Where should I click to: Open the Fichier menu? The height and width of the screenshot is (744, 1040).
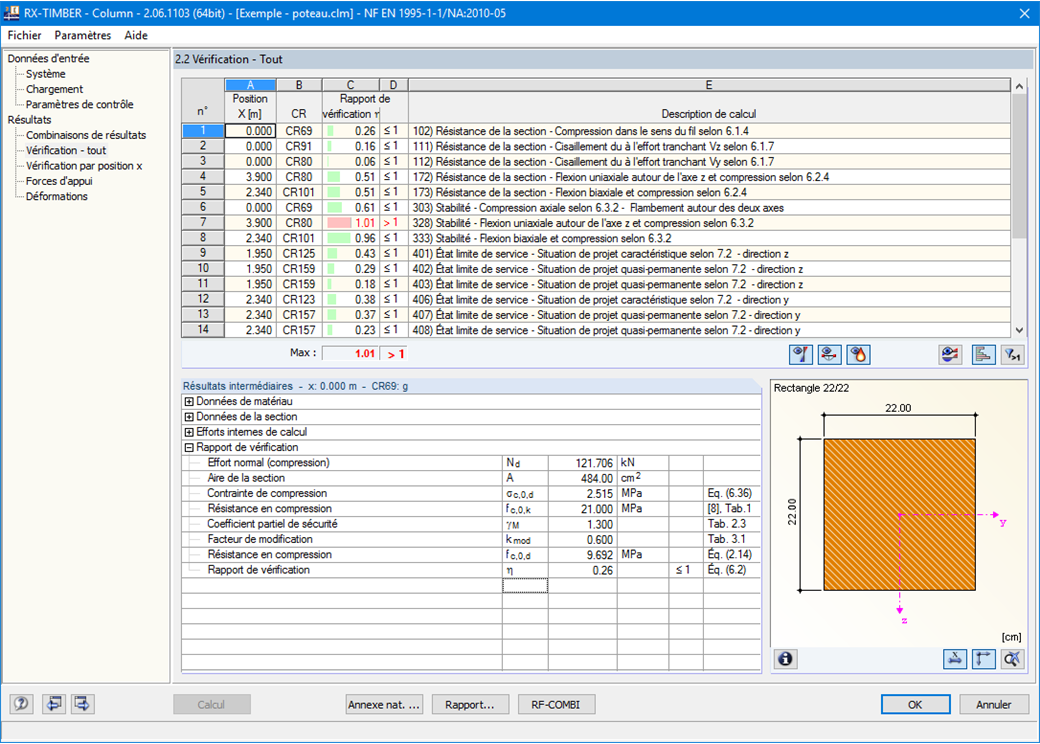[x=25, y=35]
